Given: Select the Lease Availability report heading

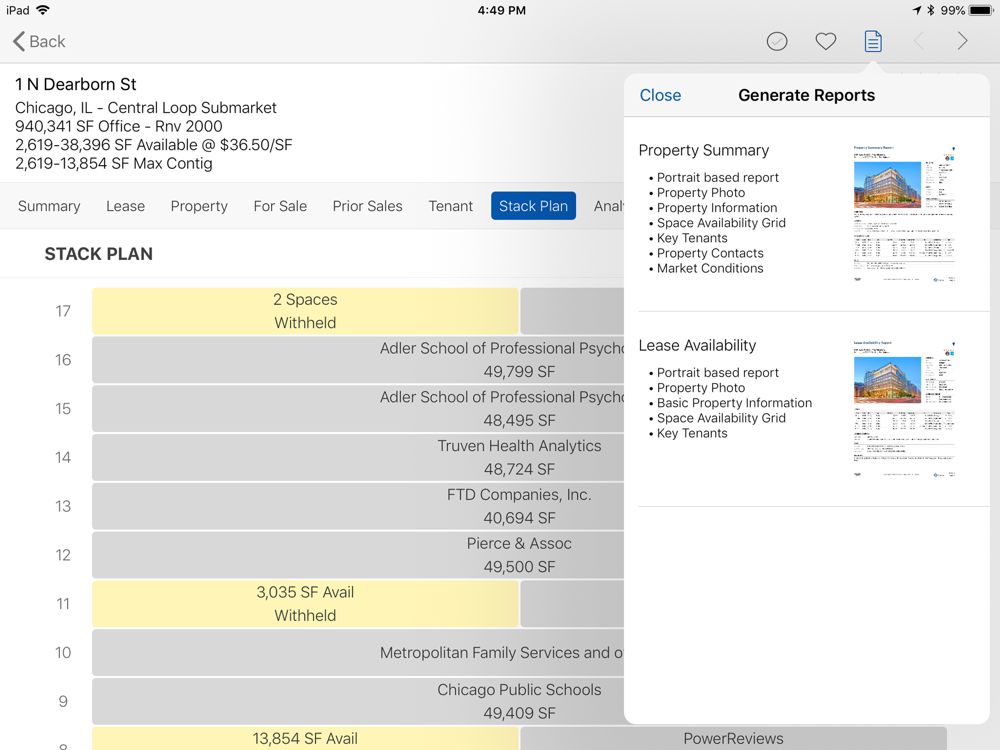Looking at the screenshot, I should click(697, 346).
